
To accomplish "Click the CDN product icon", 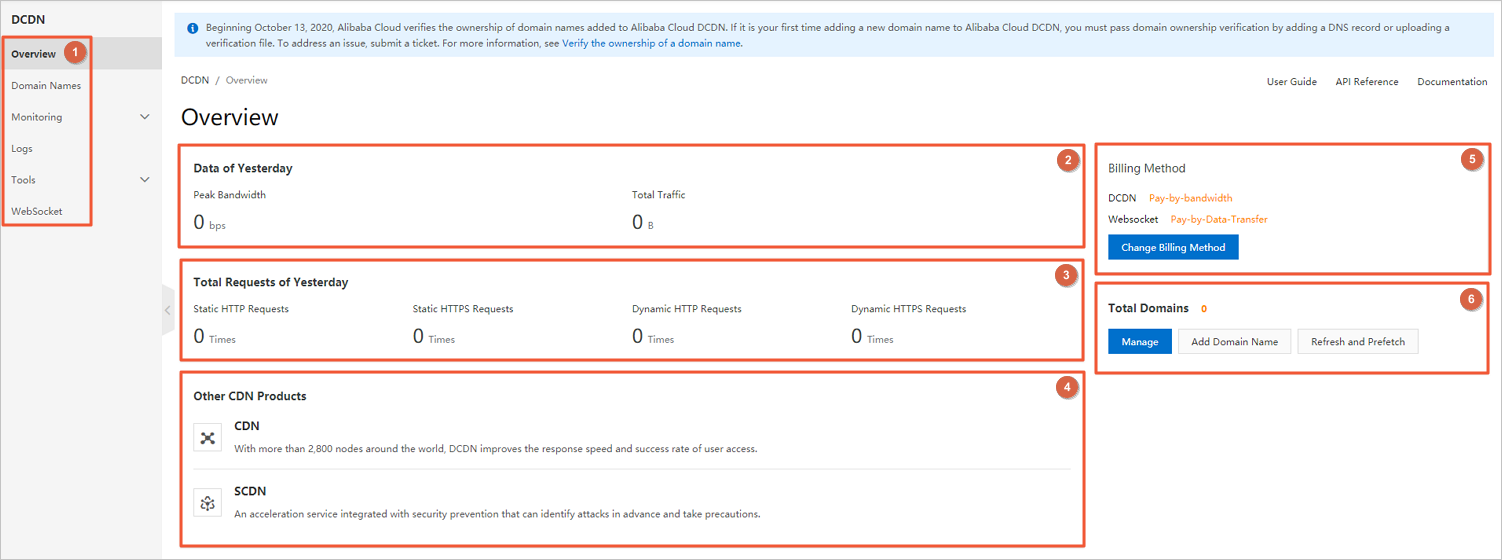I will click(x=208, y=437).
